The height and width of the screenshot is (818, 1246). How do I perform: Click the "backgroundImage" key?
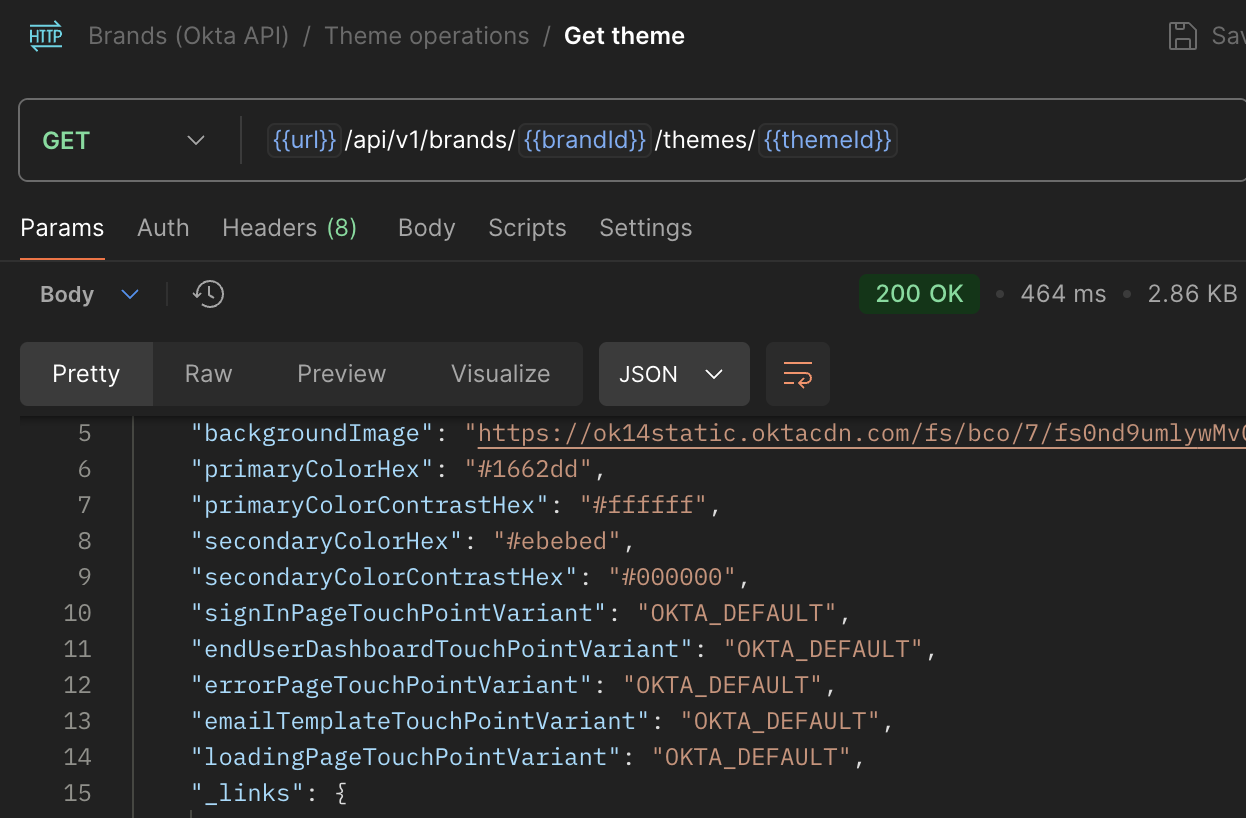tap(313, 433)
